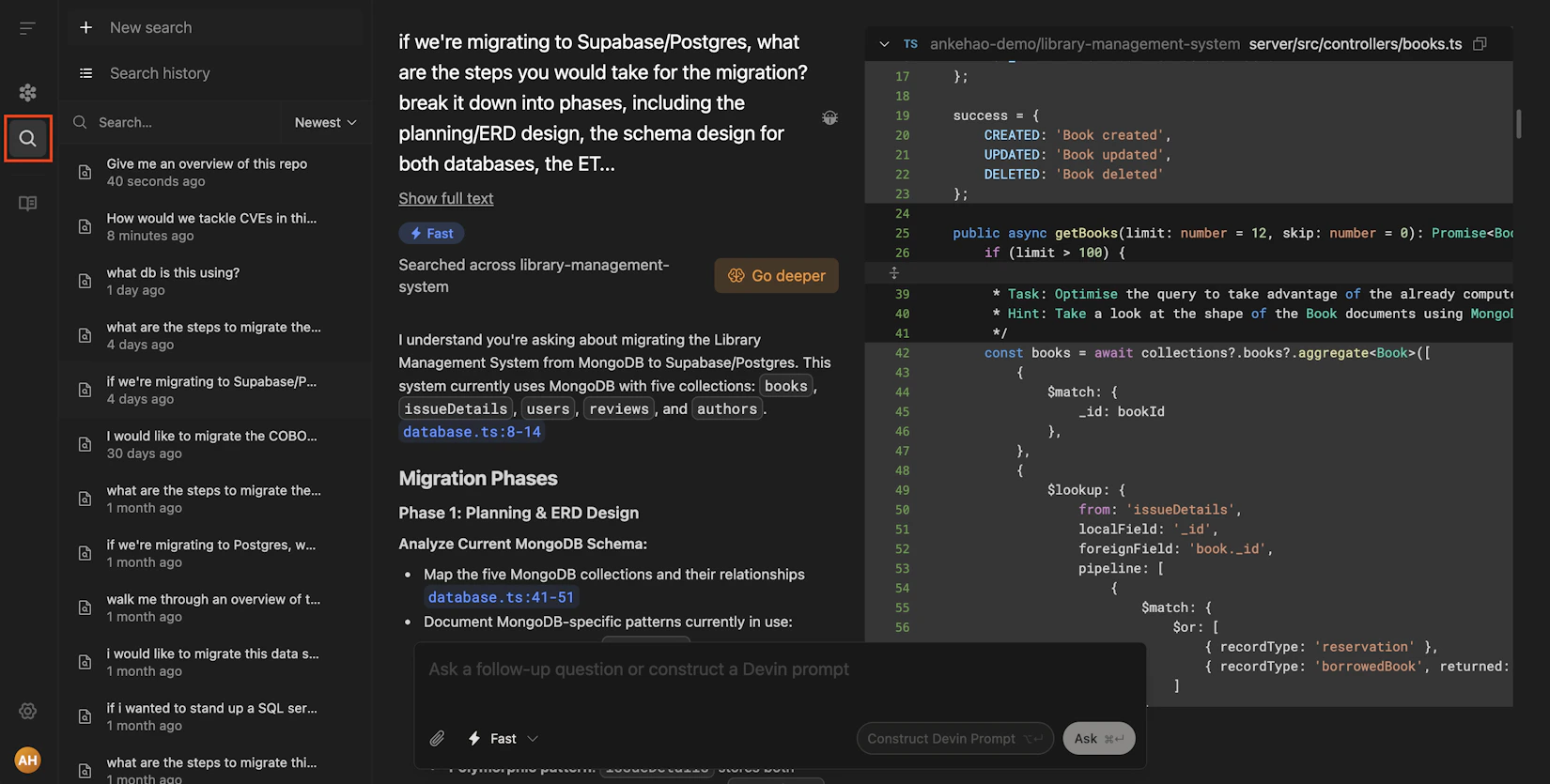Open Search history list
Image resolution: width=1550 pixels, height=784 pixels.
coord(215,73)
